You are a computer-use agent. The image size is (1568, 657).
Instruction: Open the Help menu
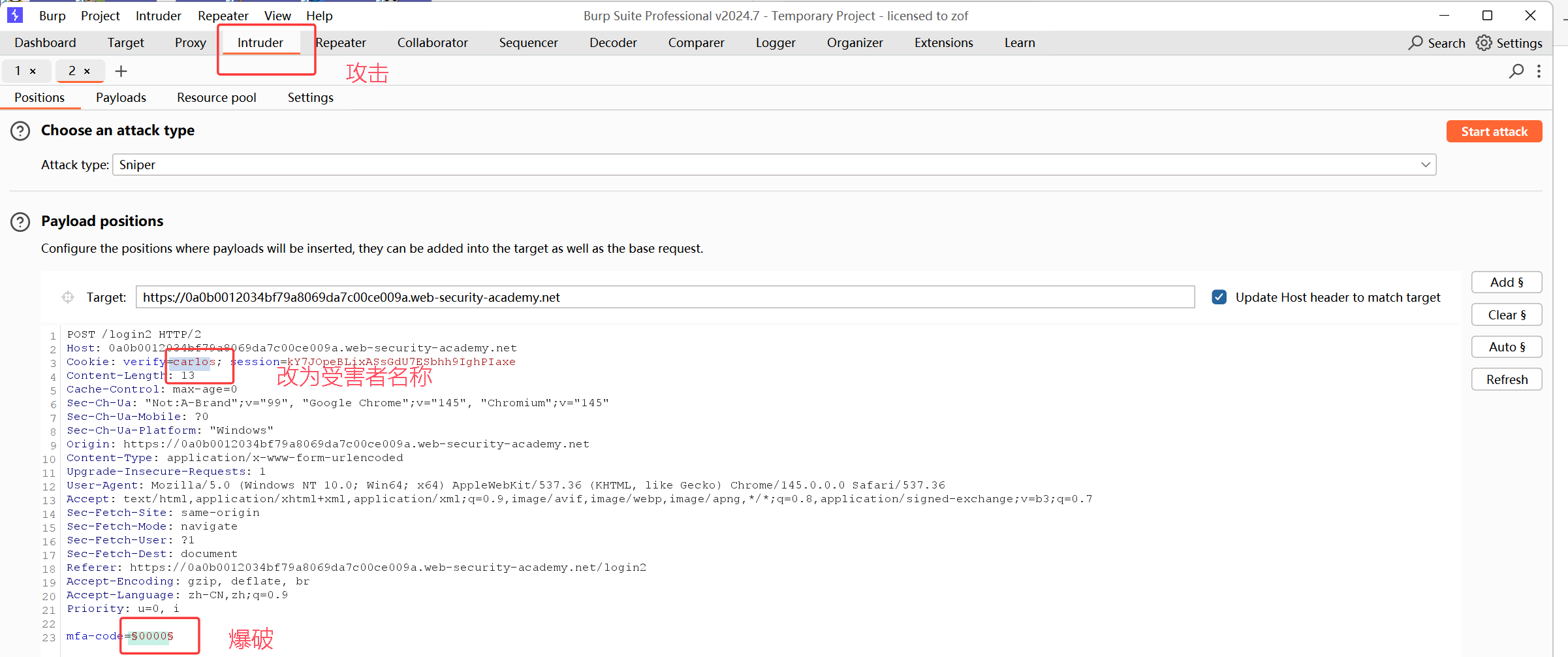click(319, 16)
